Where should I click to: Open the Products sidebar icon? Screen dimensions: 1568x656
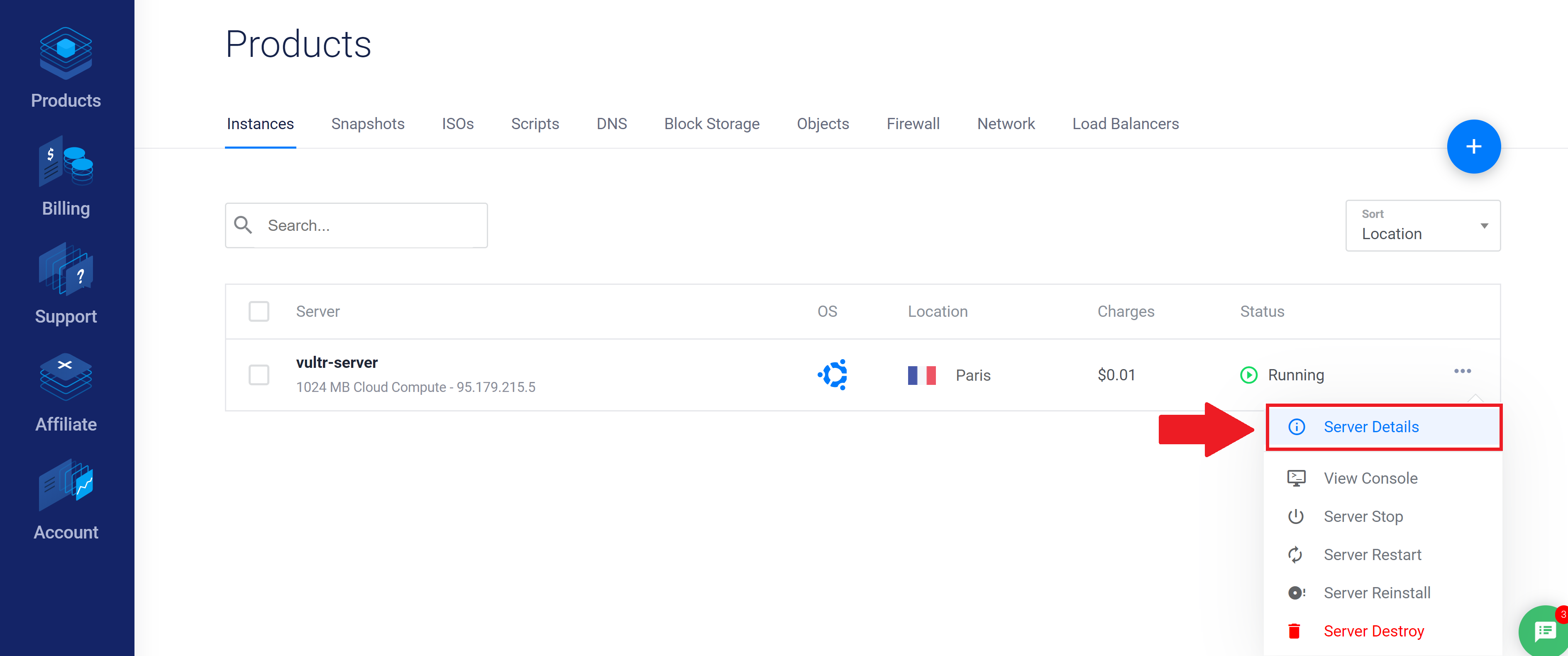(66, 53)
